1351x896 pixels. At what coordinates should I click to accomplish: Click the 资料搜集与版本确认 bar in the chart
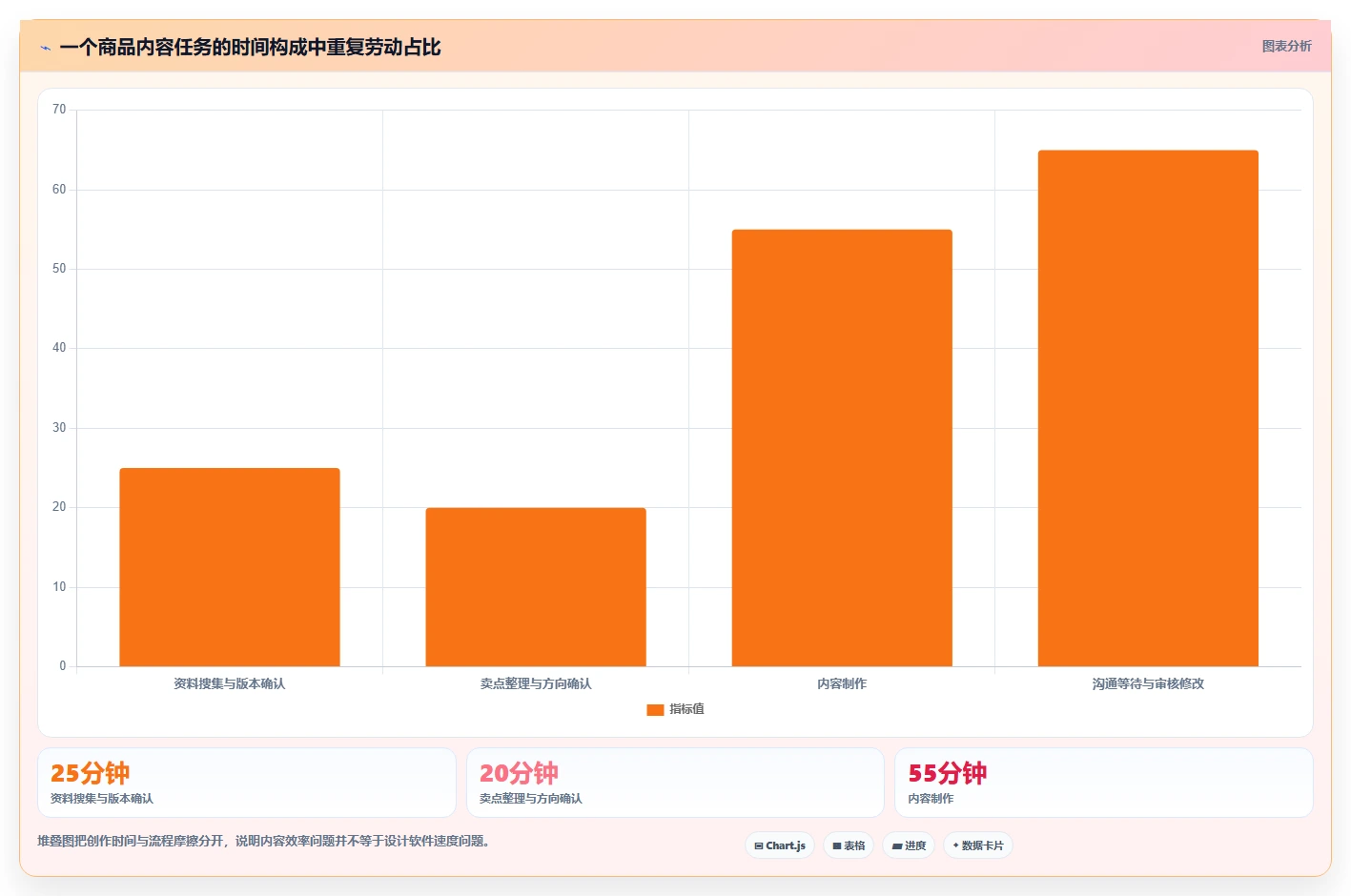tap(230, 567)
